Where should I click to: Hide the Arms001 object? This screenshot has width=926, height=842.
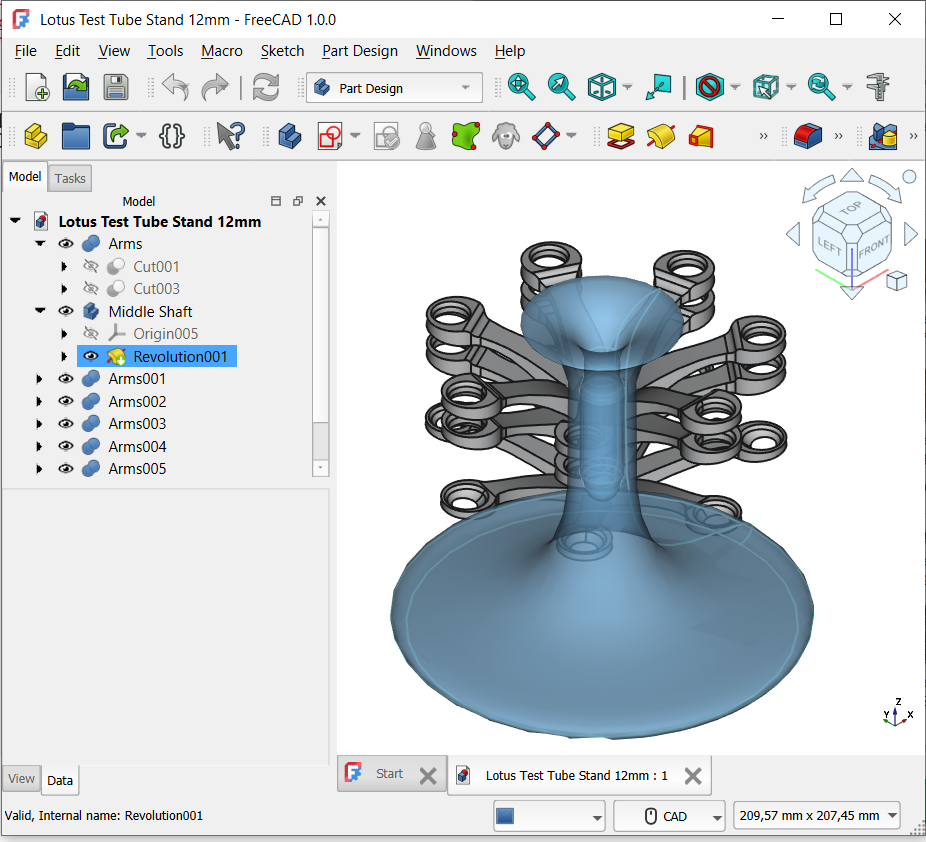[x=66, y=378]
